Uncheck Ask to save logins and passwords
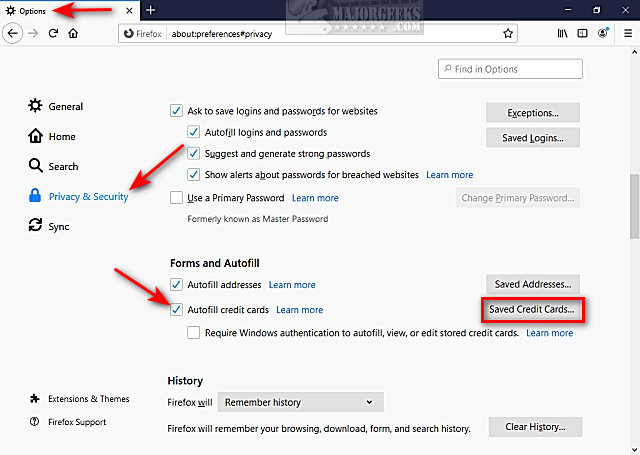640x455 pixels. click(x=176, y=111)
